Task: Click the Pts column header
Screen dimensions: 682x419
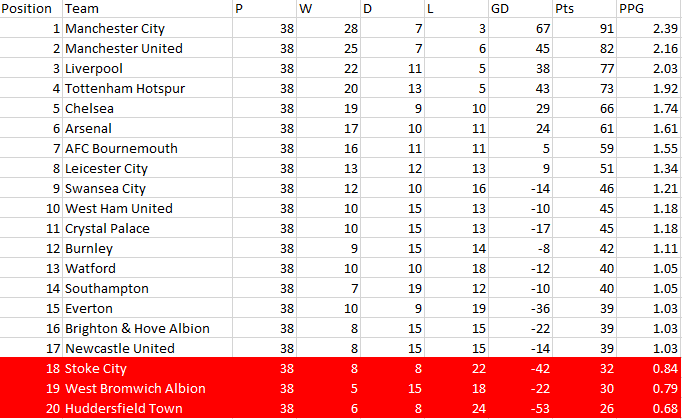Action: (x=585, y=9)
